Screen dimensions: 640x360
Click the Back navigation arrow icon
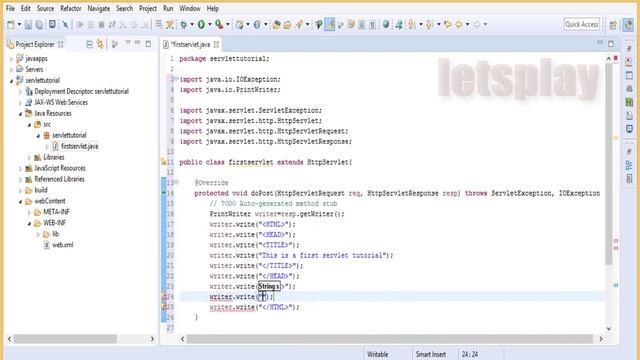pyautogui.click(x=459, y=25)
